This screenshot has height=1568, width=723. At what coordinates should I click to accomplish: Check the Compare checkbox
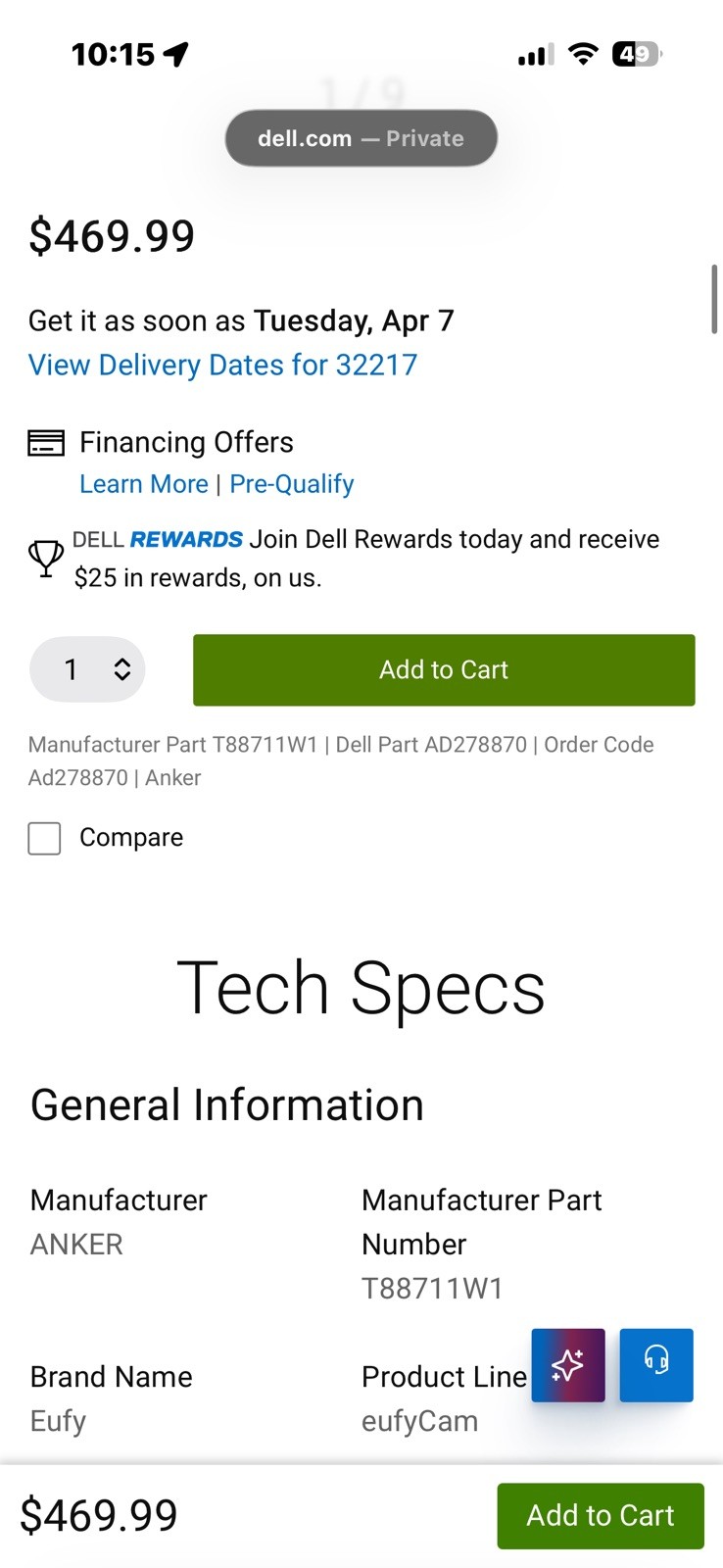tap(44, 838)
